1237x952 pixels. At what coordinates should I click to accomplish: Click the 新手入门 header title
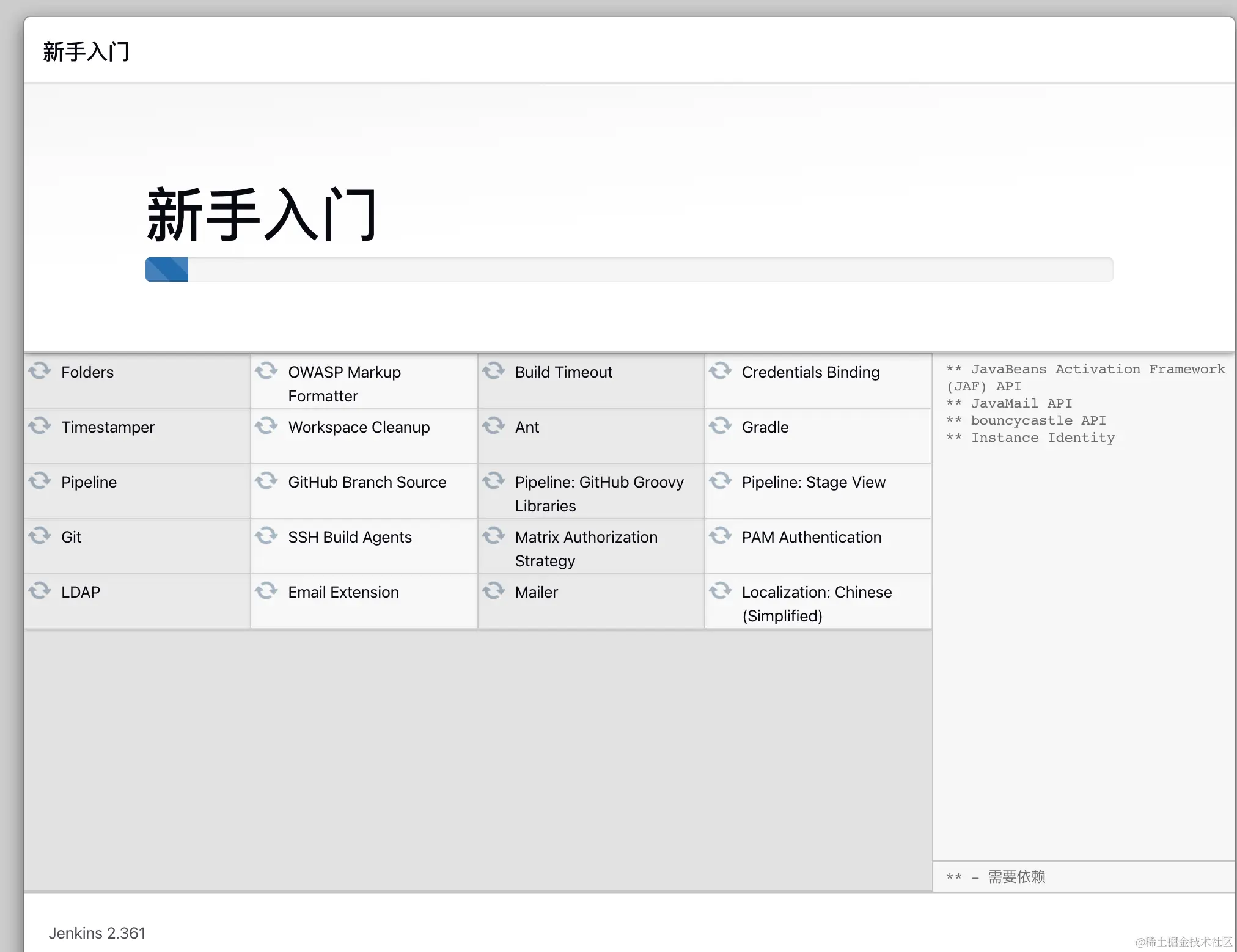[86, 52]
